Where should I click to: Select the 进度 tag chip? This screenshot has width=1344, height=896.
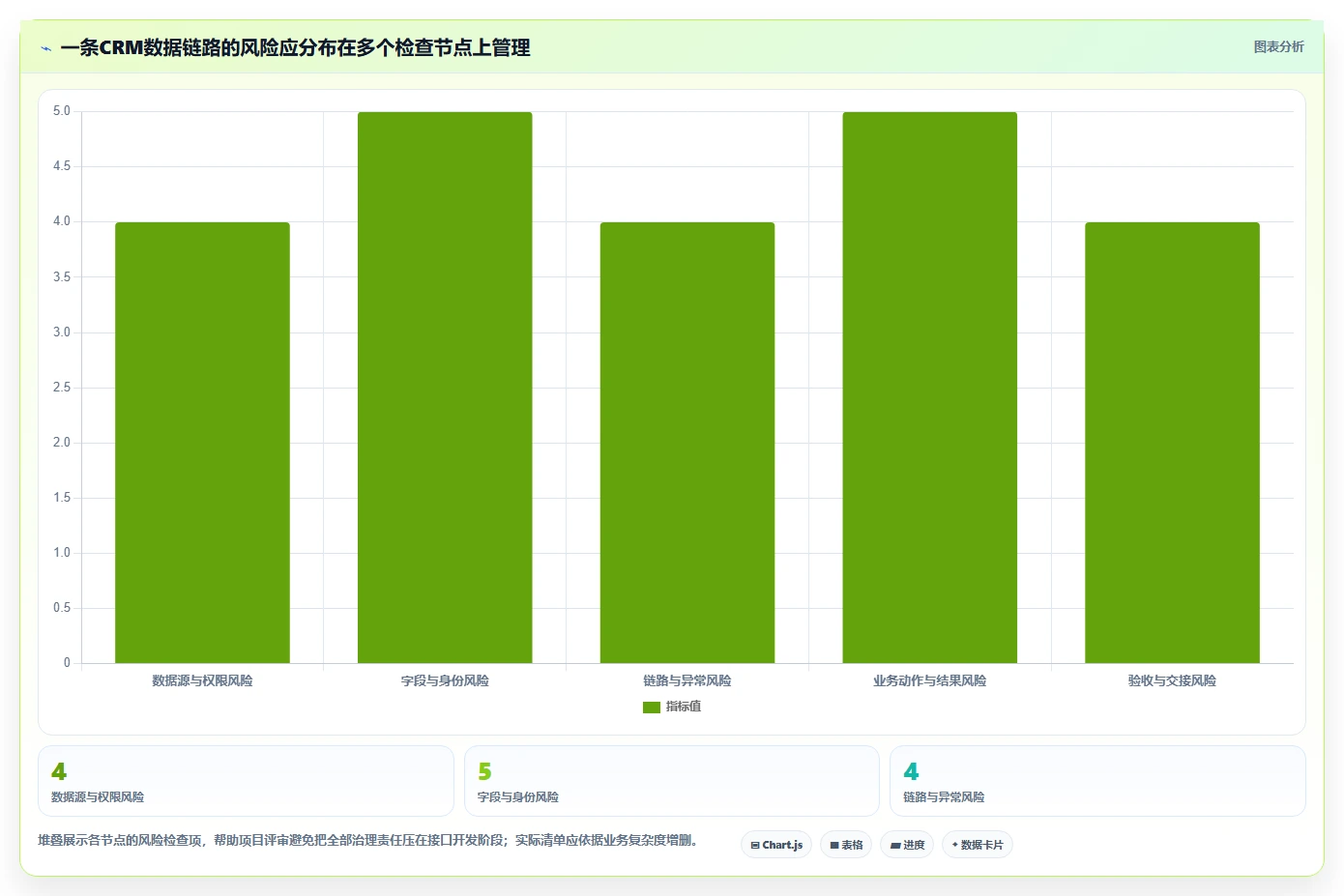click(907, 845)
